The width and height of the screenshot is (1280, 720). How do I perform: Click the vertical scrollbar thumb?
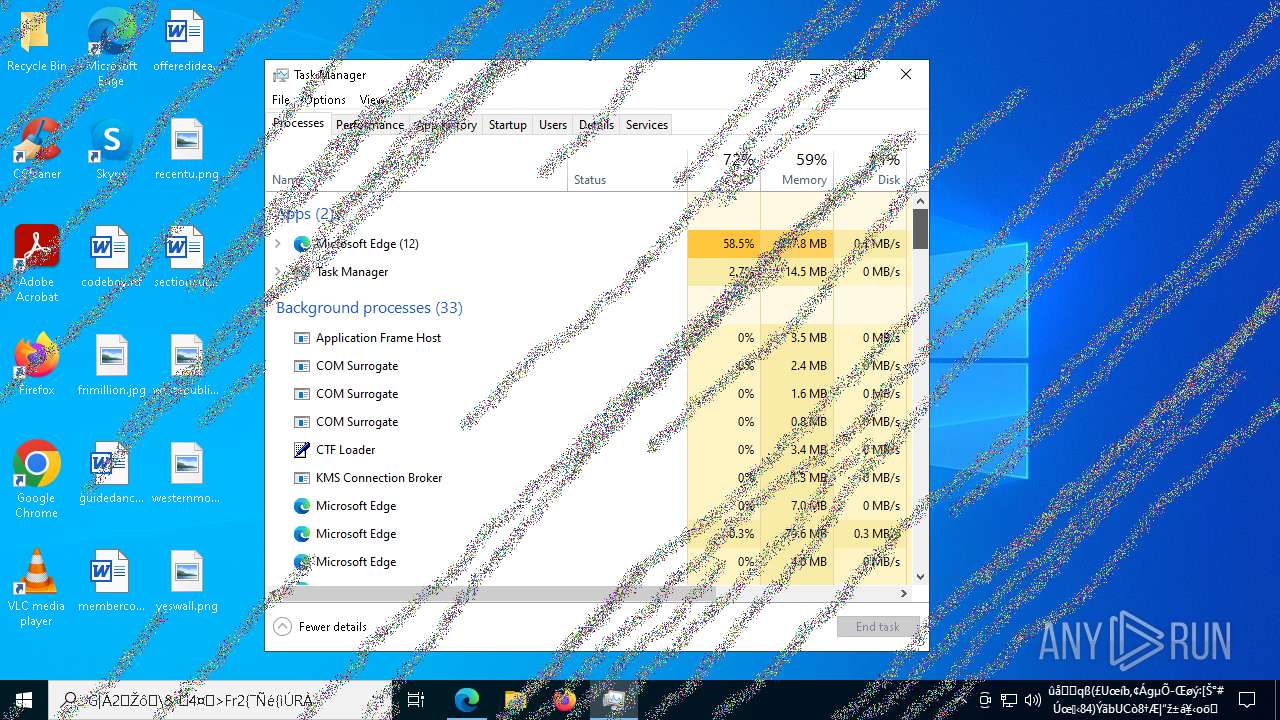pyautogui.click(x=920, y=229)
